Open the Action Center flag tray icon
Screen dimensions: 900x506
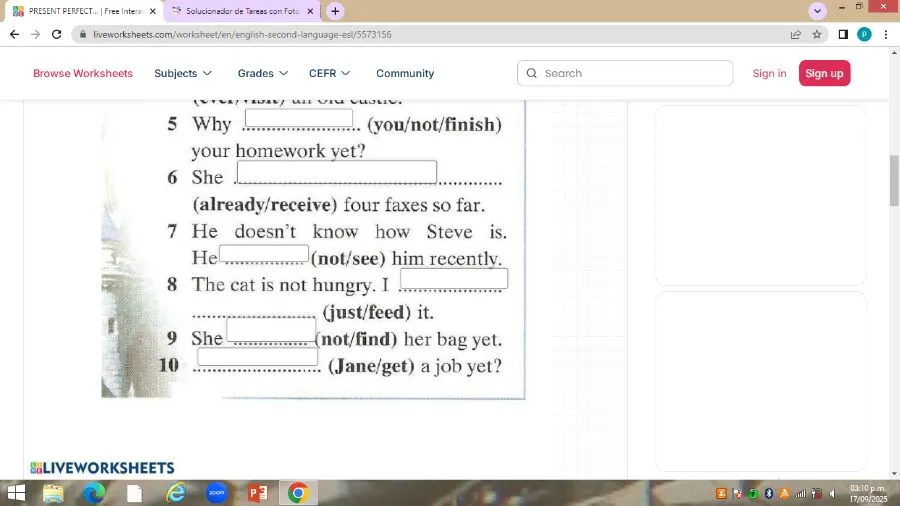[738, 493]
